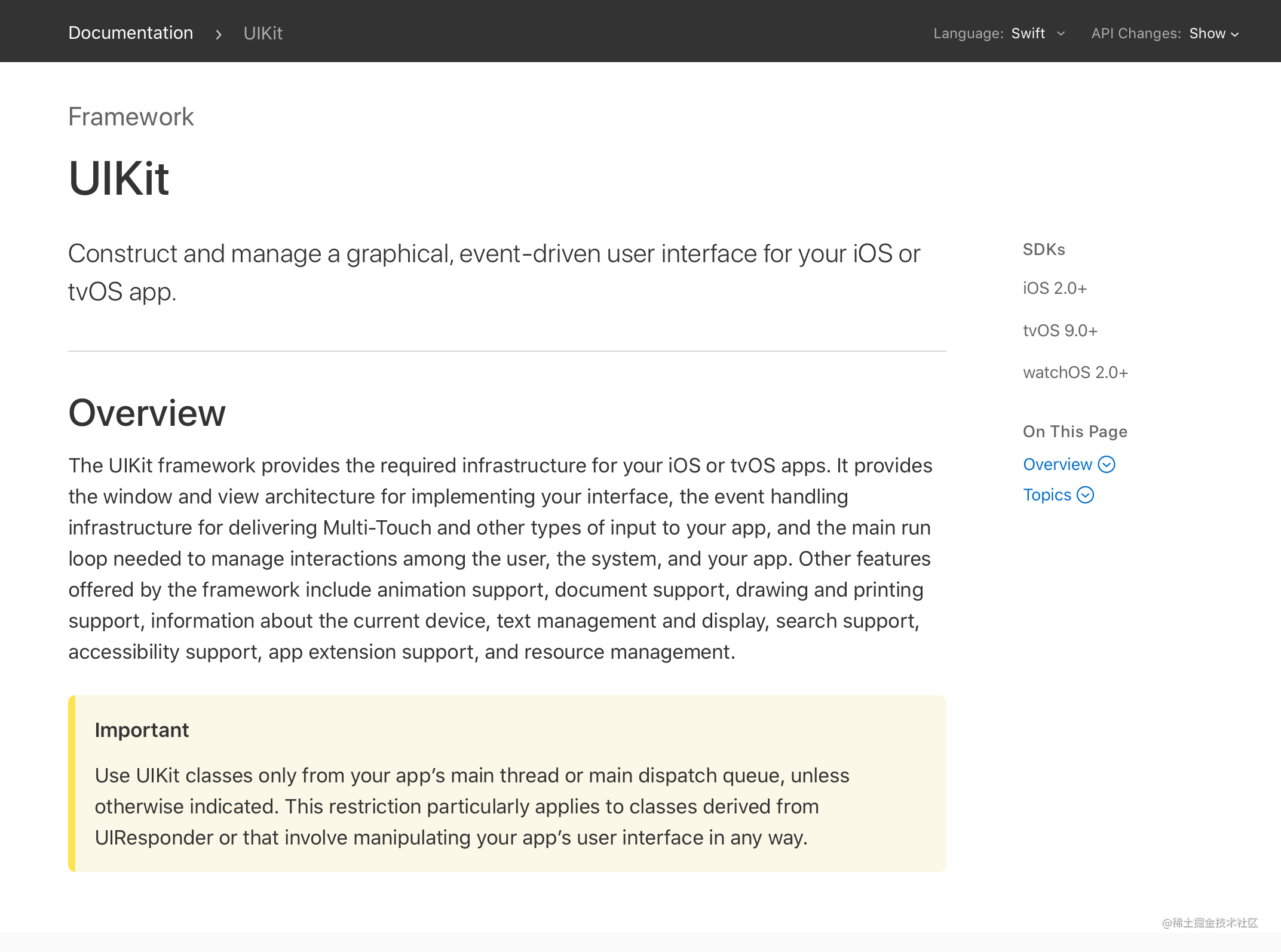Open the Language Swift dropdown
The image size is (1281, 952).
coord(1038,33)
